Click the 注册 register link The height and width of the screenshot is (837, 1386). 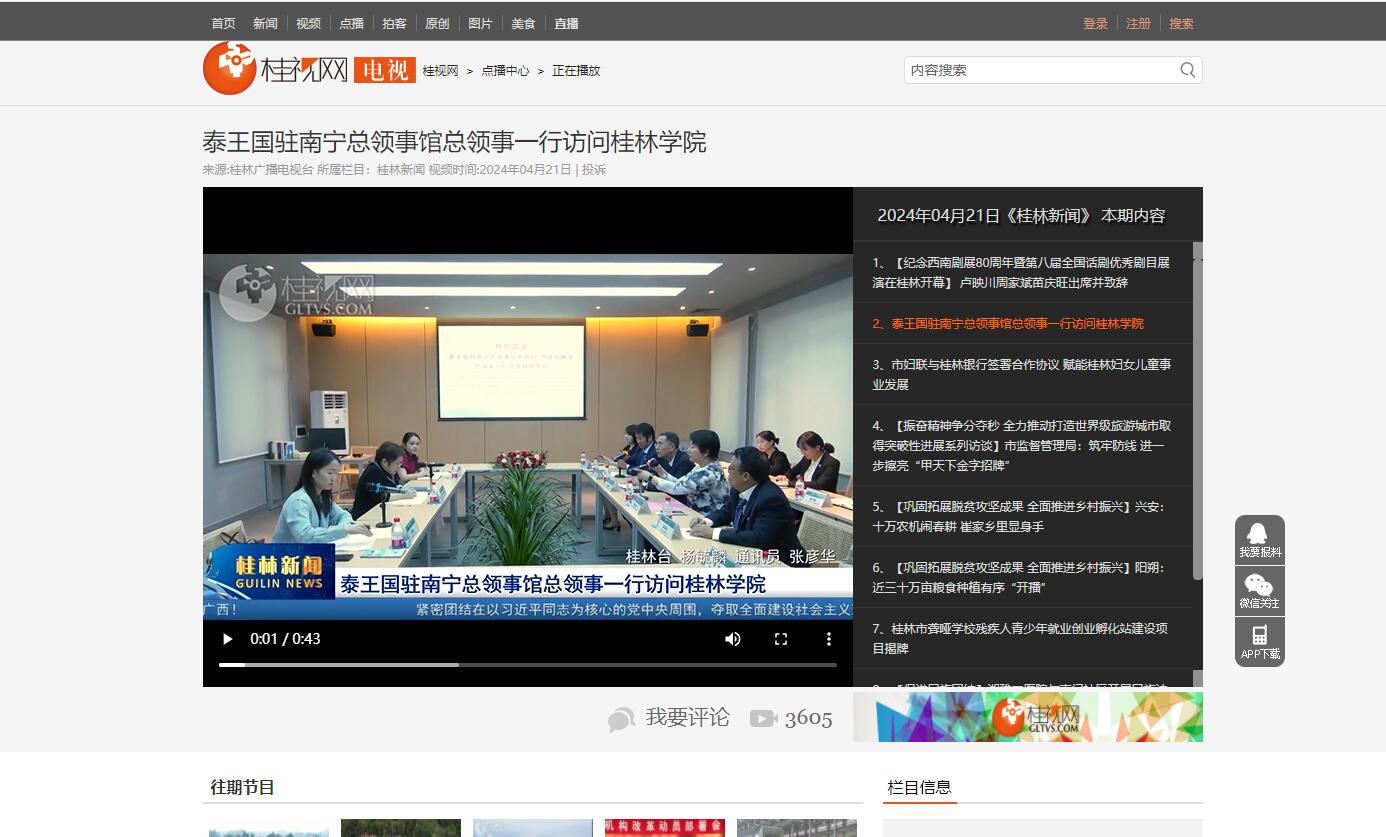click(1138, 23)
